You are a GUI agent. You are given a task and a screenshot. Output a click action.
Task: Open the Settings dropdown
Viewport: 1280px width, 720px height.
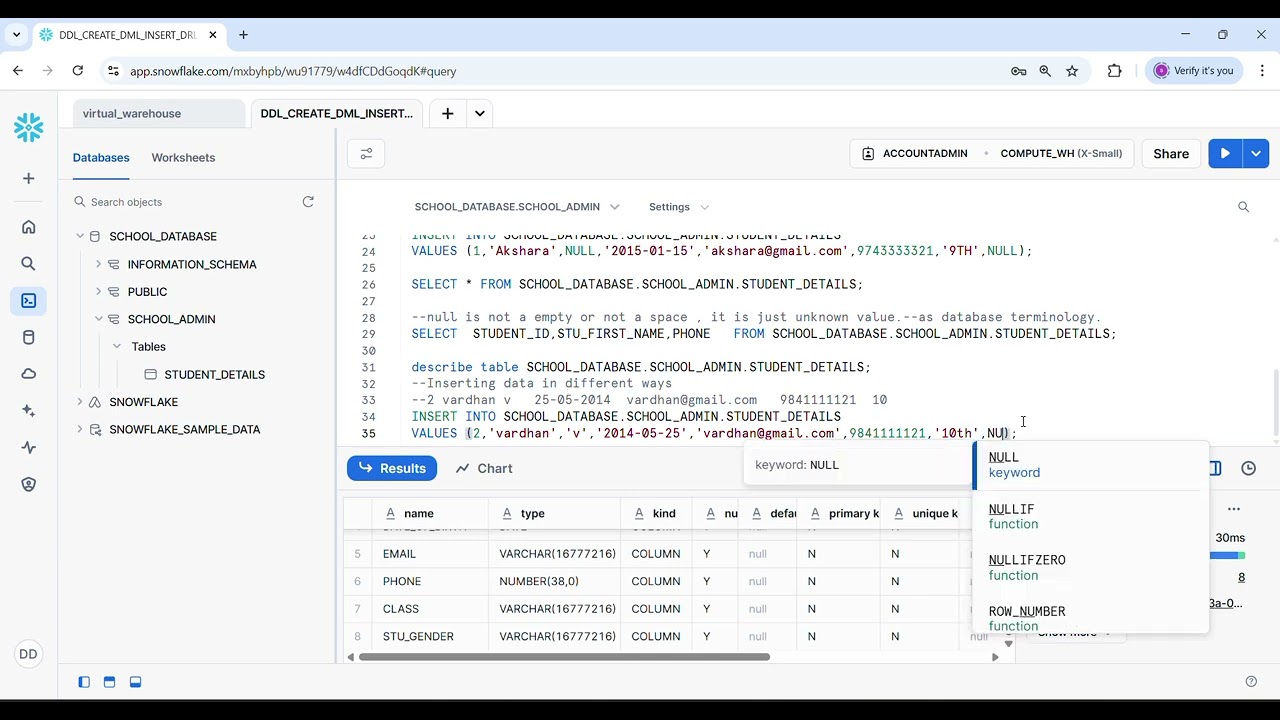pyautogui.click(x=679, y=207)
